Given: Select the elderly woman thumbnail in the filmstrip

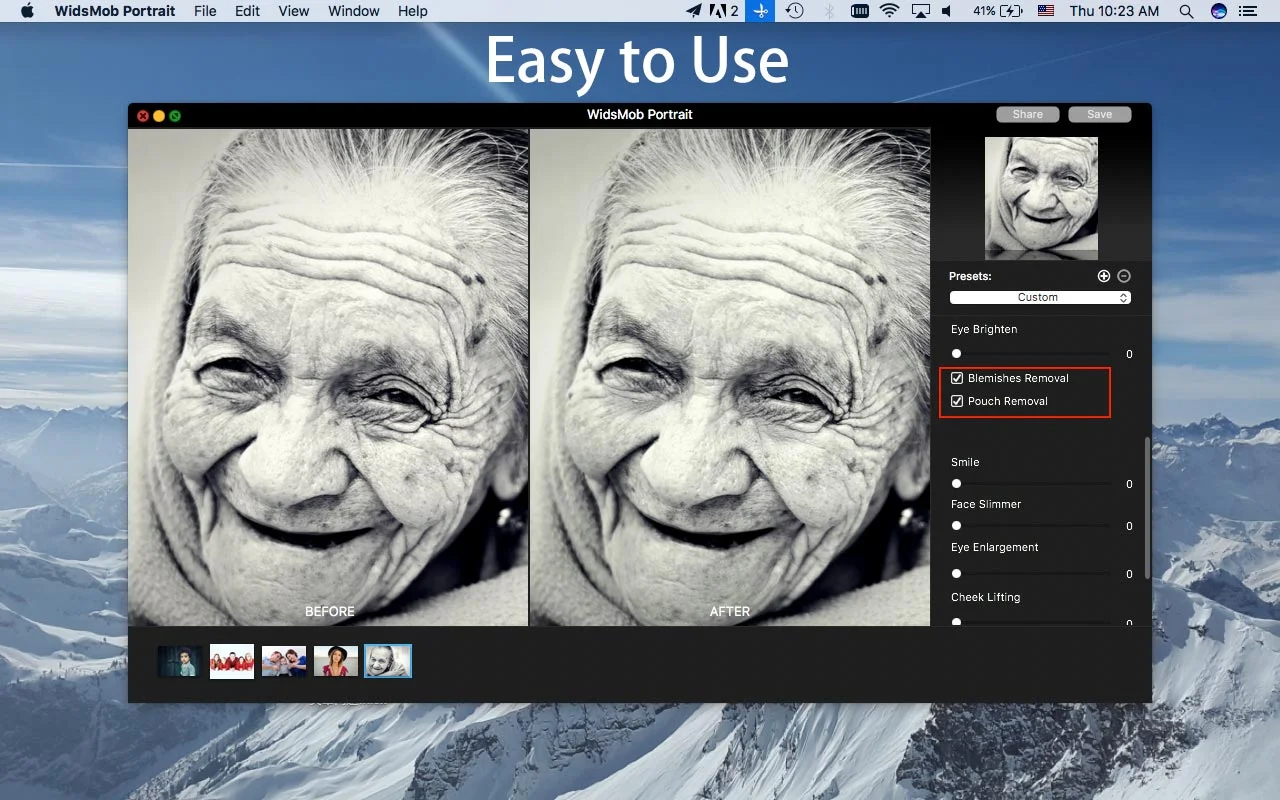Looking at the screenshot, I should [388, 660].
